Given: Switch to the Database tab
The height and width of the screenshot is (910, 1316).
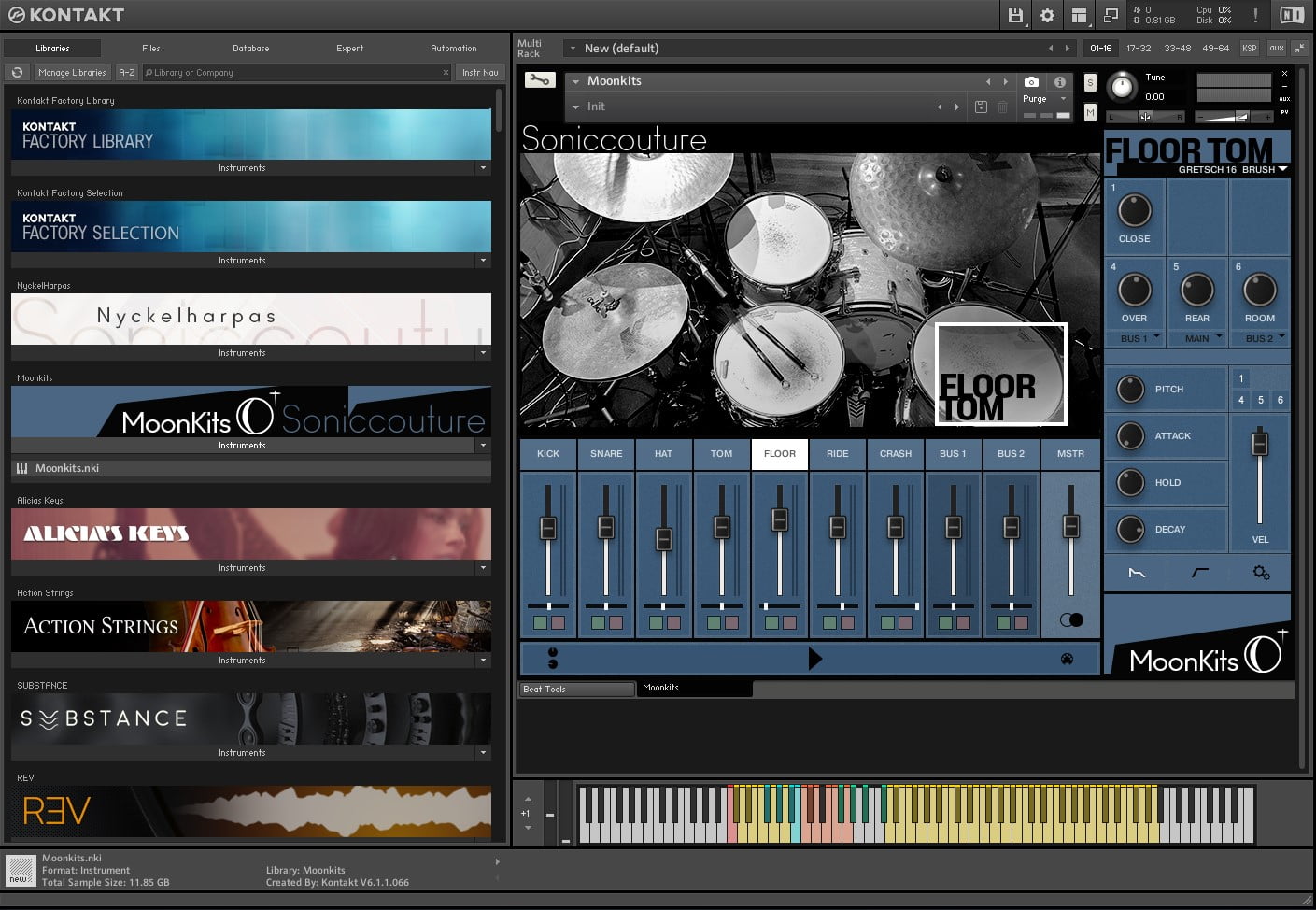Looking at the screenshot, I should coord(250,48).
